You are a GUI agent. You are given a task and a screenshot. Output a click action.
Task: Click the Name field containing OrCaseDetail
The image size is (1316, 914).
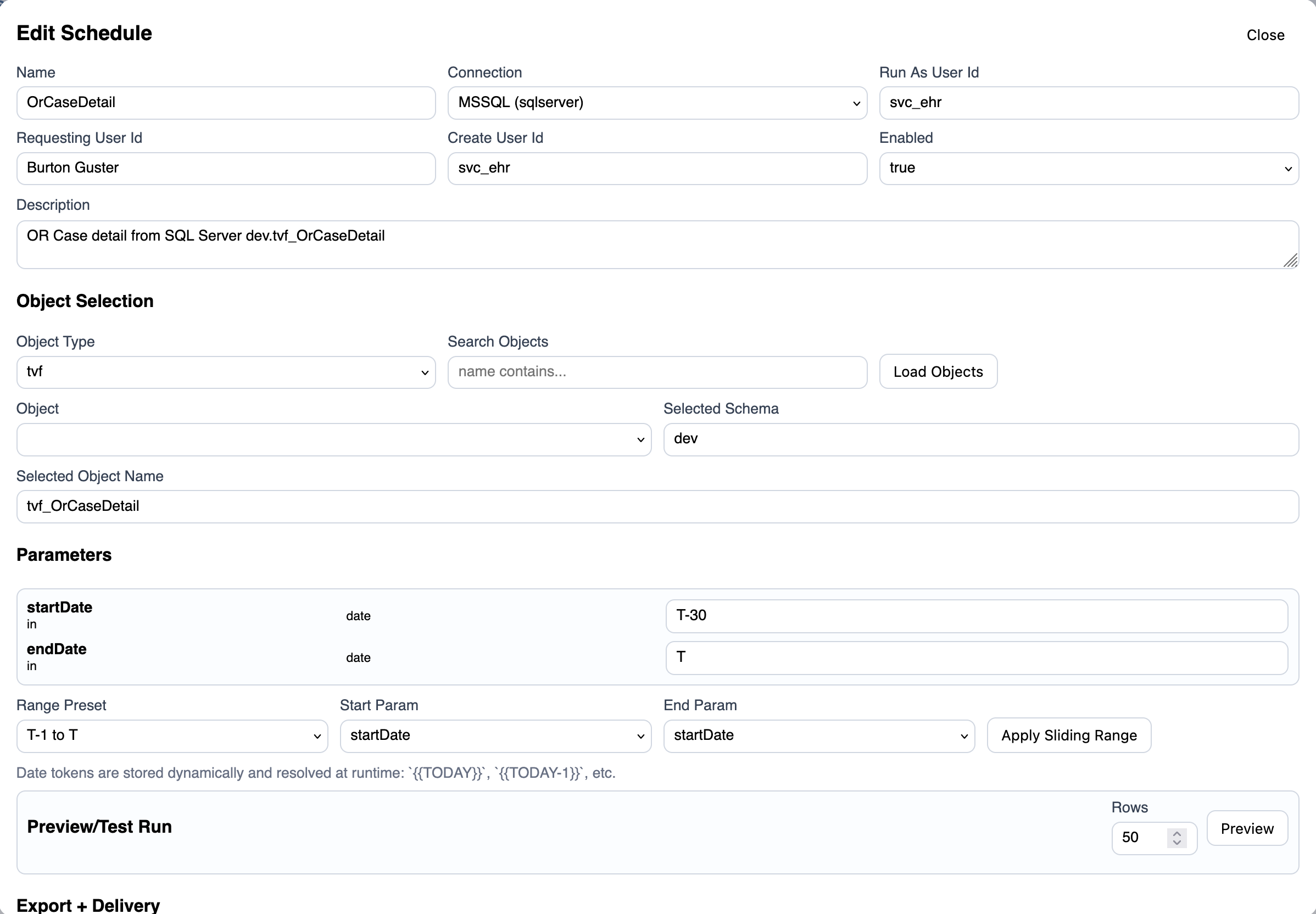point(226,103)
